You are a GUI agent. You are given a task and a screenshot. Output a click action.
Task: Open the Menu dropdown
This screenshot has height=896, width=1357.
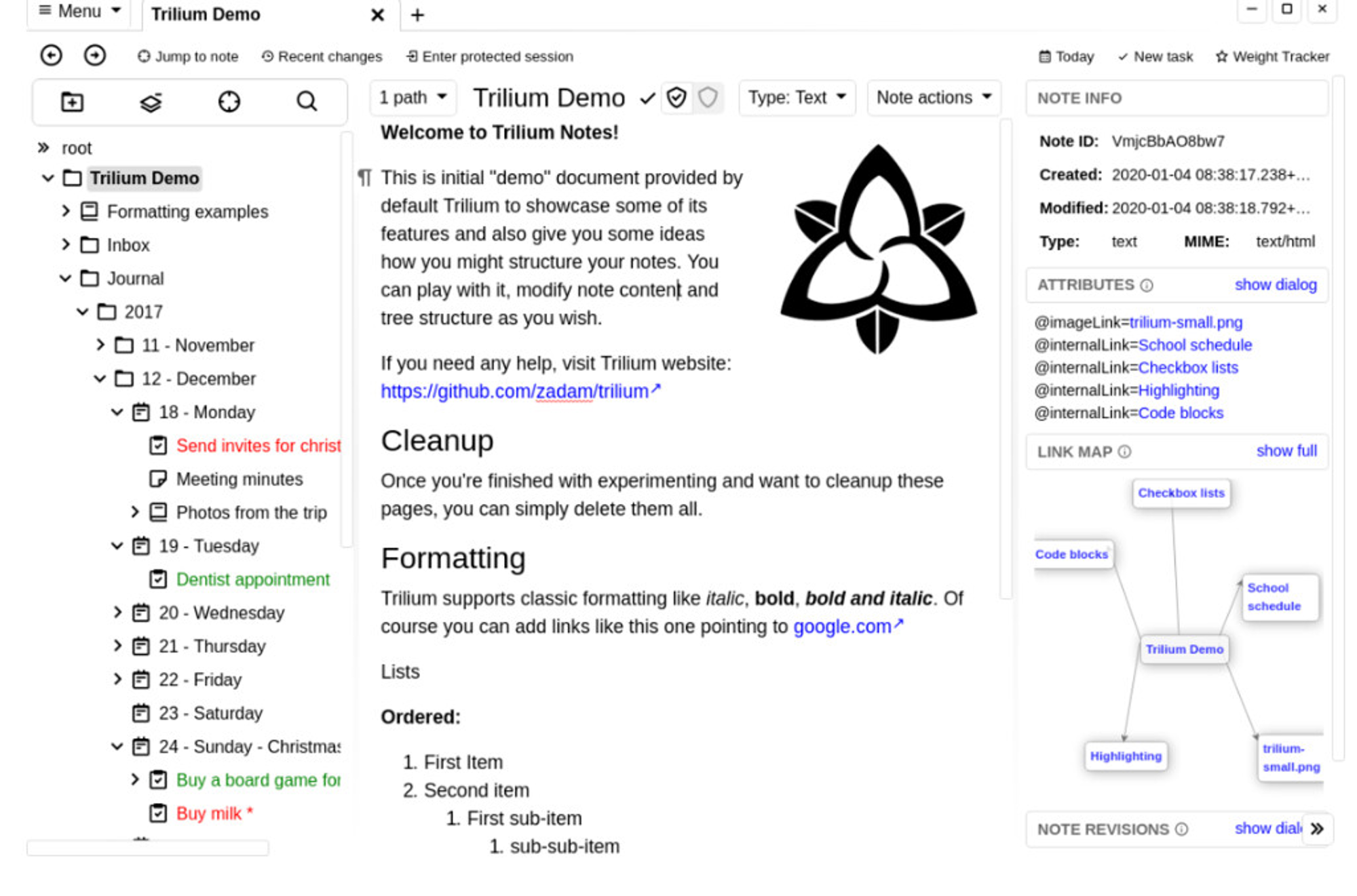click(x=79, y=12)
